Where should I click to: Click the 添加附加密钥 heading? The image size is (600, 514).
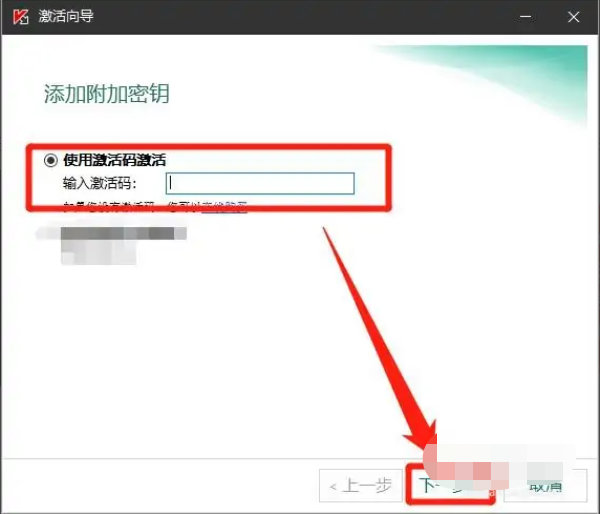coord(106,94)
